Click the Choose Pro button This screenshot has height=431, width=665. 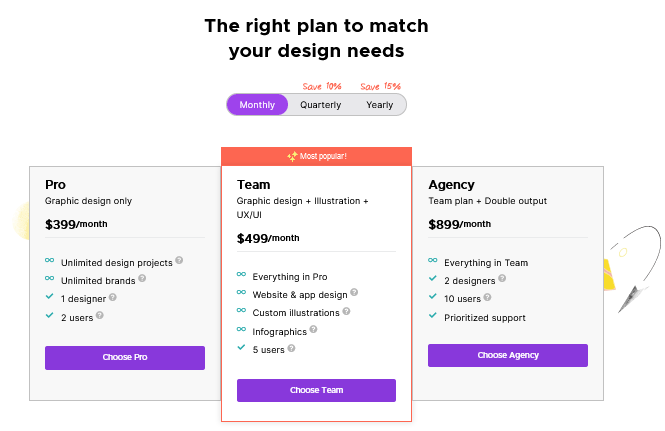point(125,358)
